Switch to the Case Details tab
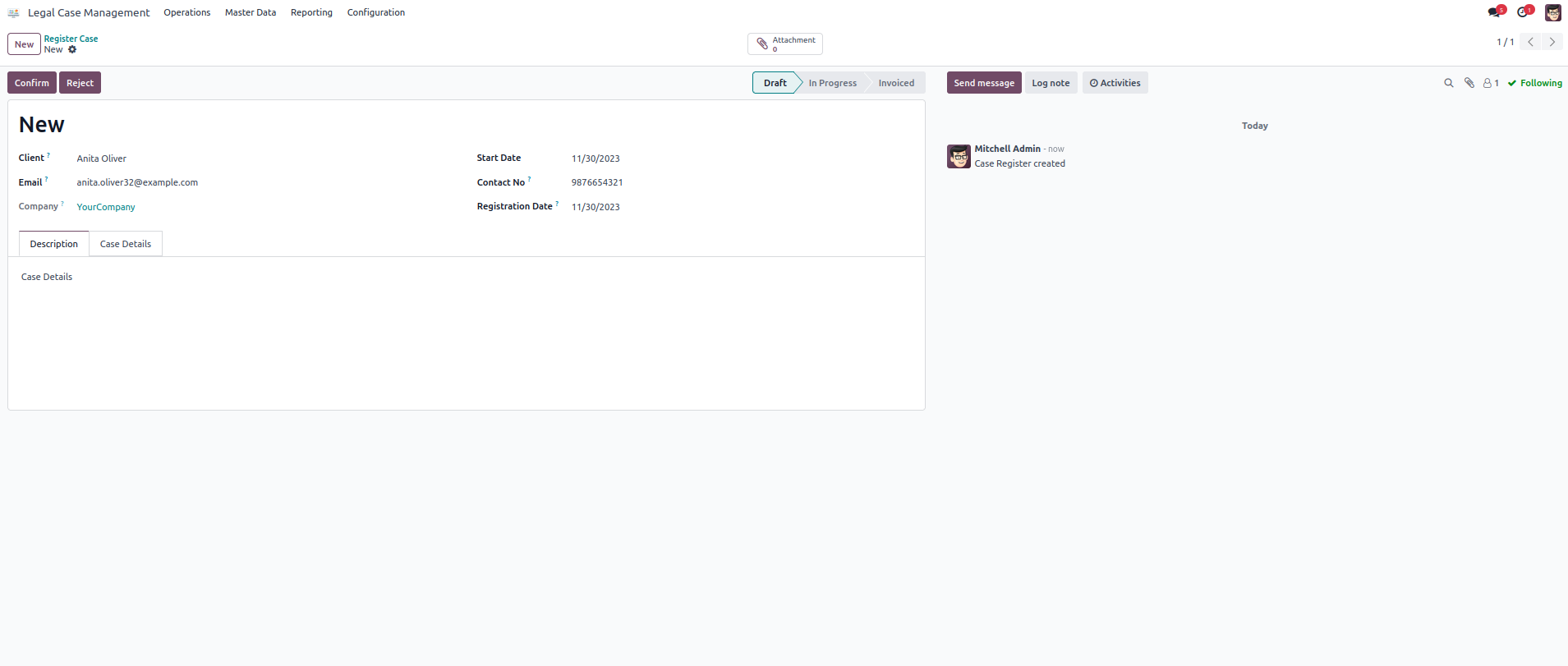The image size is (1568, 666). pos(126,244)
